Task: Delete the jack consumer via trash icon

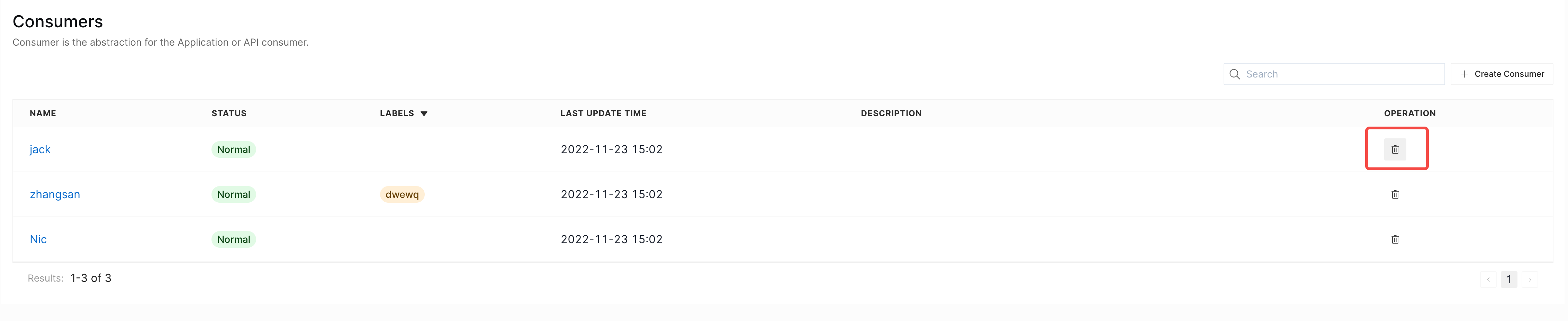Action: coord(1395,149)
